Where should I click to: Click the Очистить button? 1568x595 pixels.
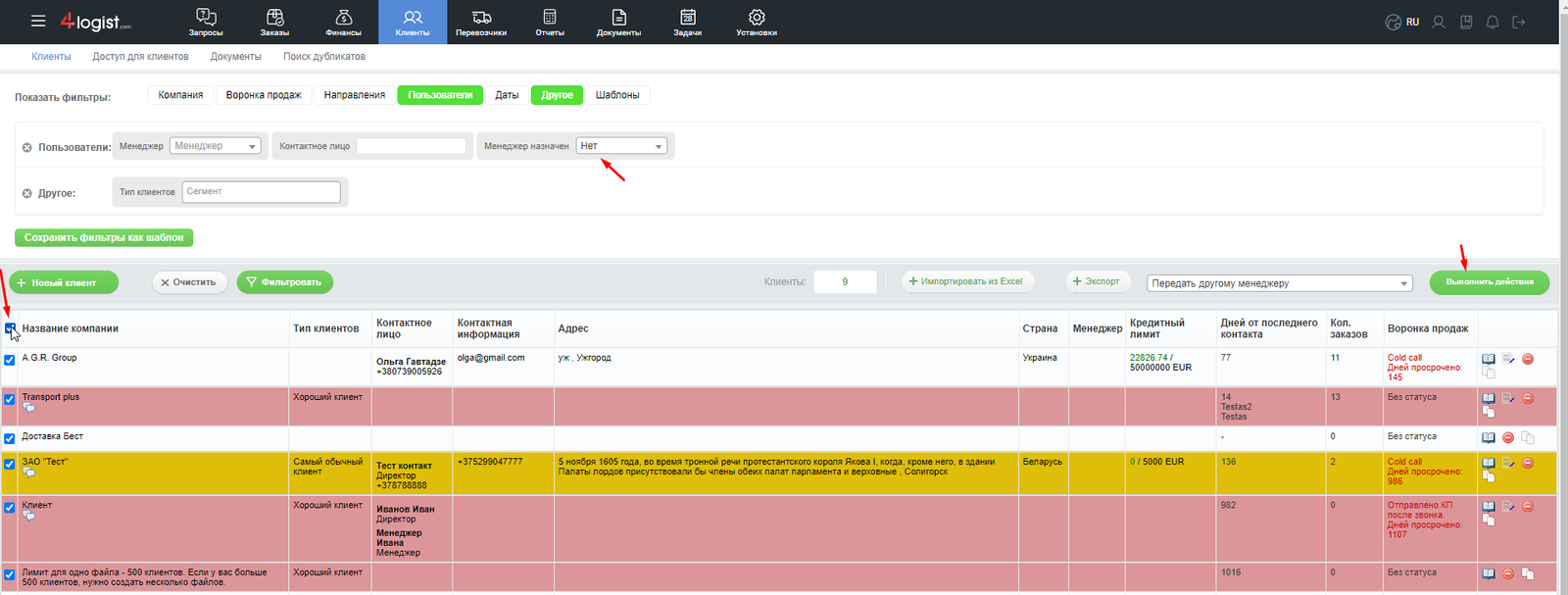click(x=190, y=282)
